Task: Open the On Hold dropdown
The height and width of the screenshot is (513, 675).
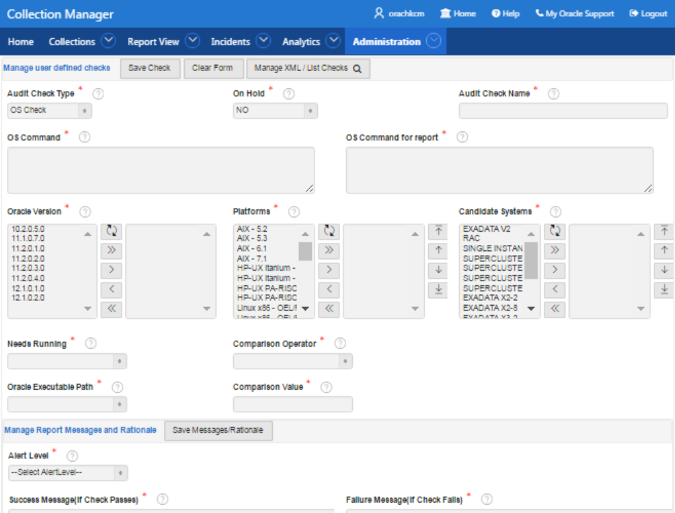Action: tap(275, 111)
